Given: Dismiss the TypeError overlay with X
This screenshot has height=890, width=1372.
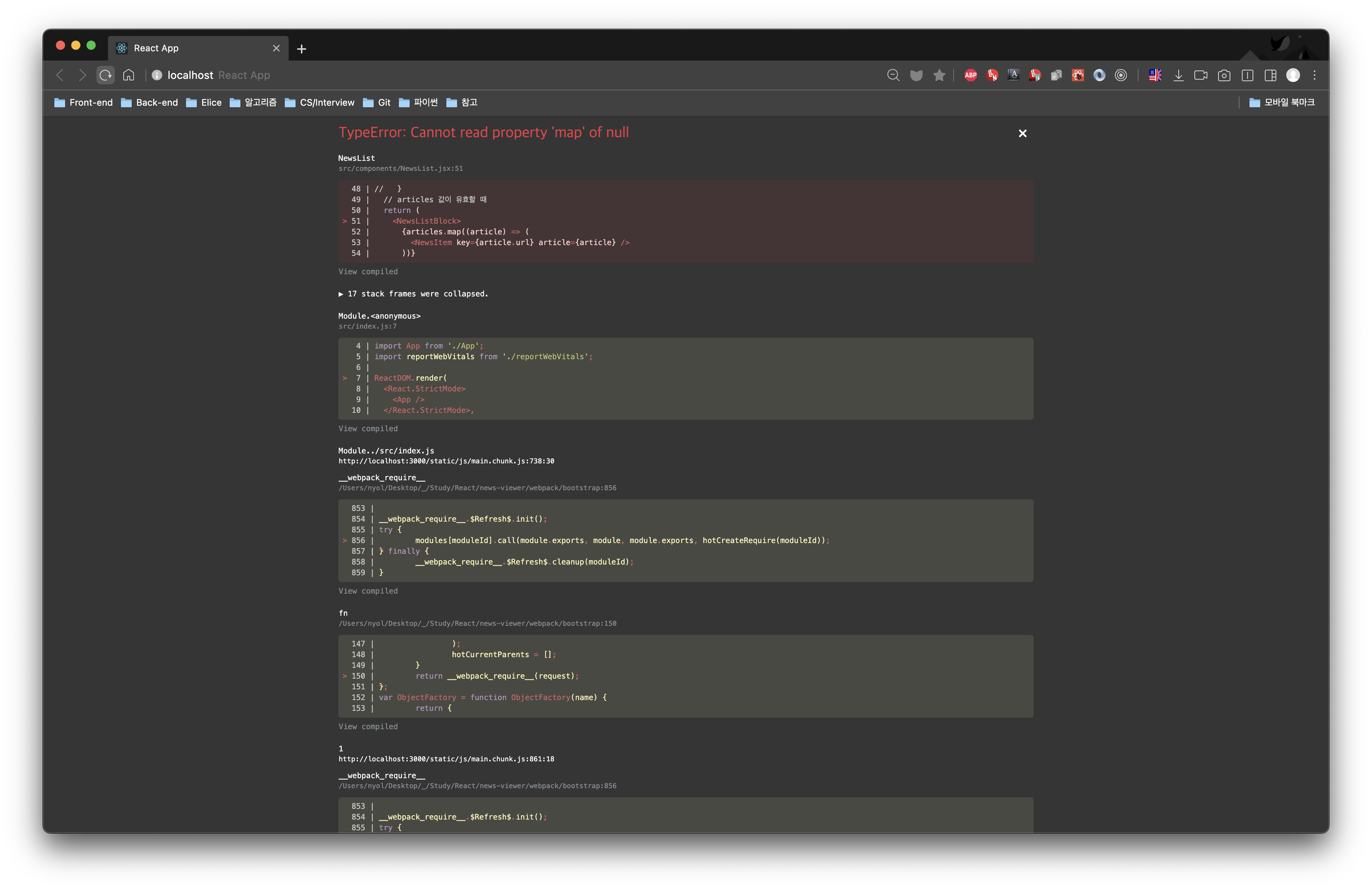Looking at the screenshot, I should [x=1022, y=133].
